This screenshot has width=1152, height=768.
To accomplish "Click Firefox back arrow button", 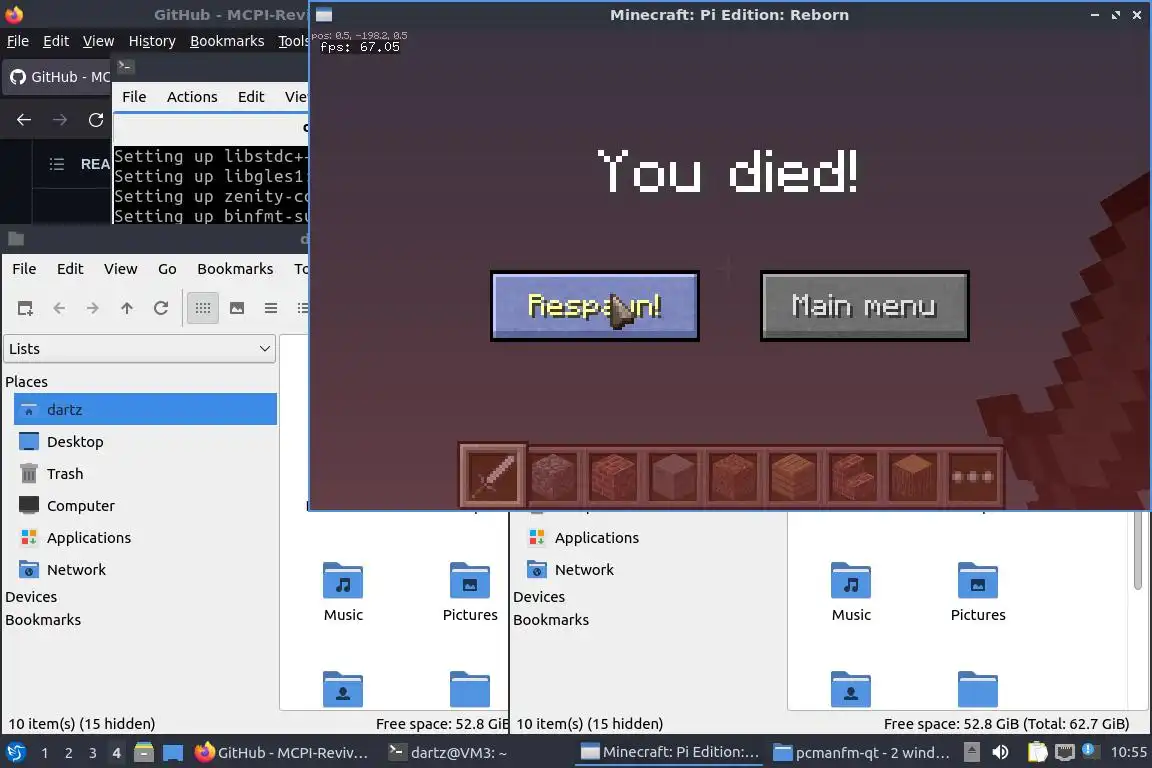I will tap(24, 120).
